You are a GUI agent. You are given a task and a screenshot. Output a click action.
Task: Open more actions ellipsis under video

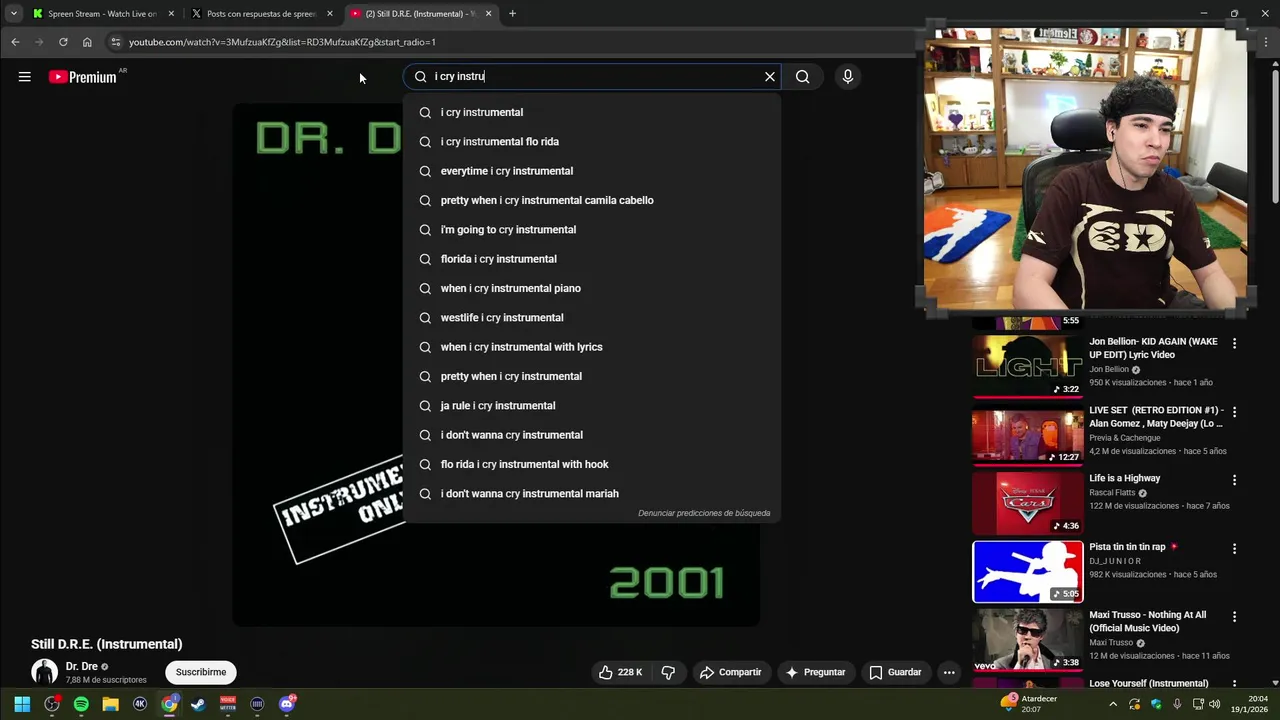[x=949, y=672]
